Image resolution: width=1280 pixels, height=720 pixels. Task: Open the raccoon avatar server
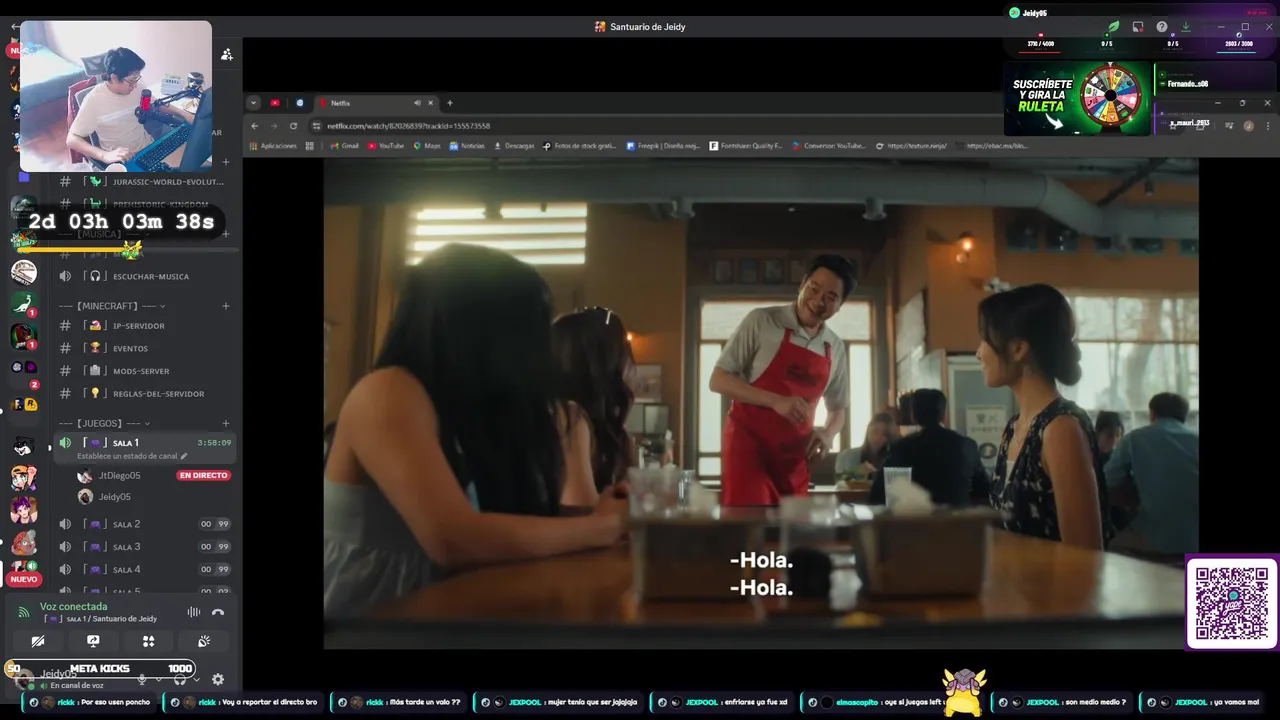(x=24, y=445)
